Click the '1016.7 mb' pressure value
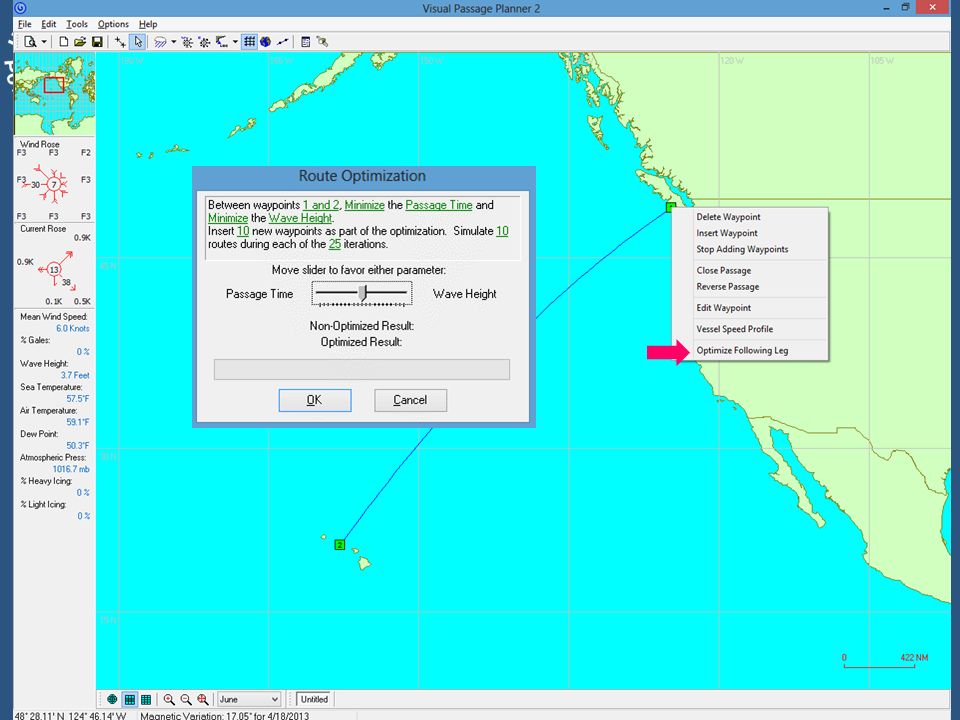This screenshot has height=720, width=960. coord(71,469)
